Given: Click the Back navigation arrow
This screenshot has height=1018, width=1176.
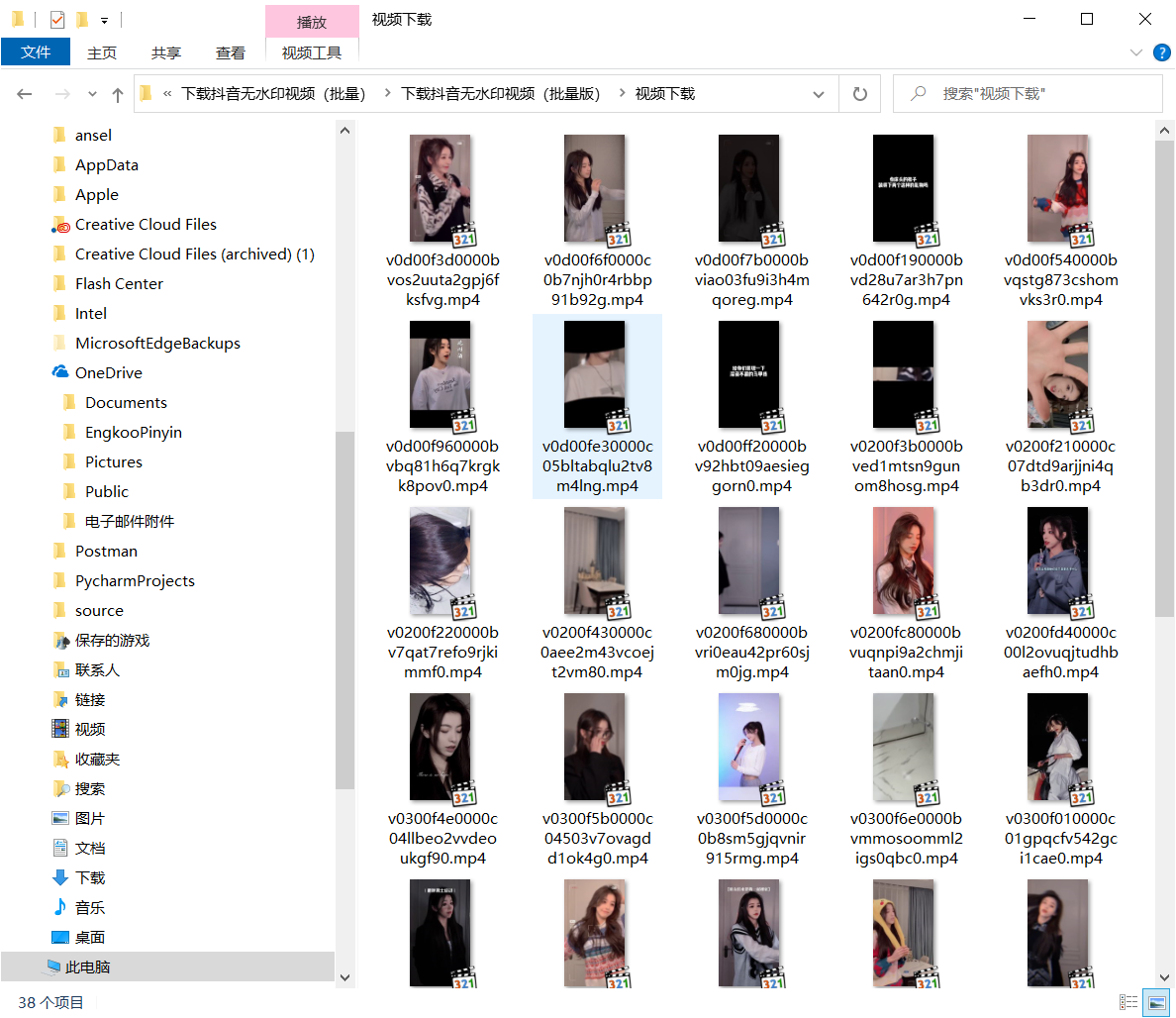Looking at the screenshot, I should 25,94.
